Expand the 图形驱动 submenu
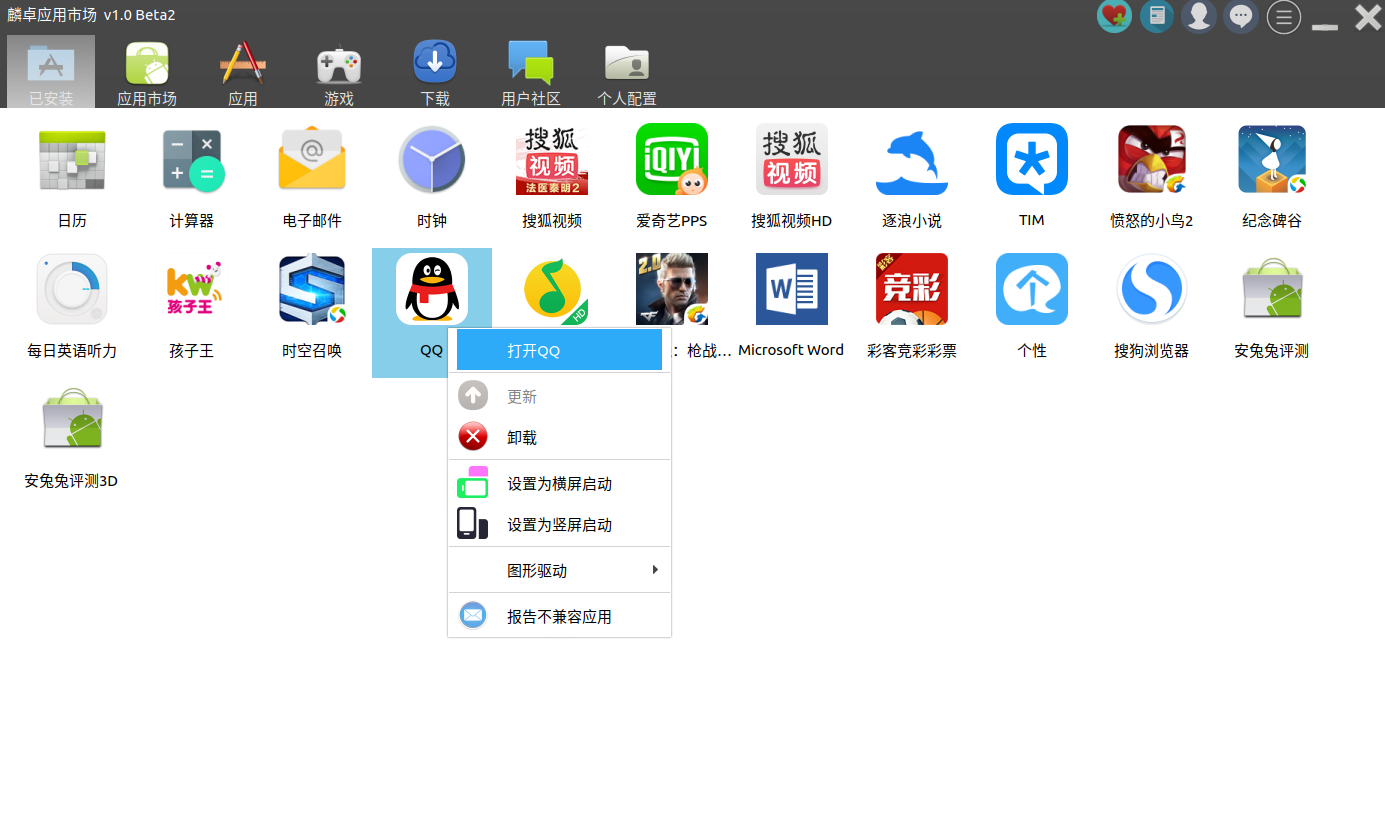This screenshot has width=1385, height=816. [559, 570]
